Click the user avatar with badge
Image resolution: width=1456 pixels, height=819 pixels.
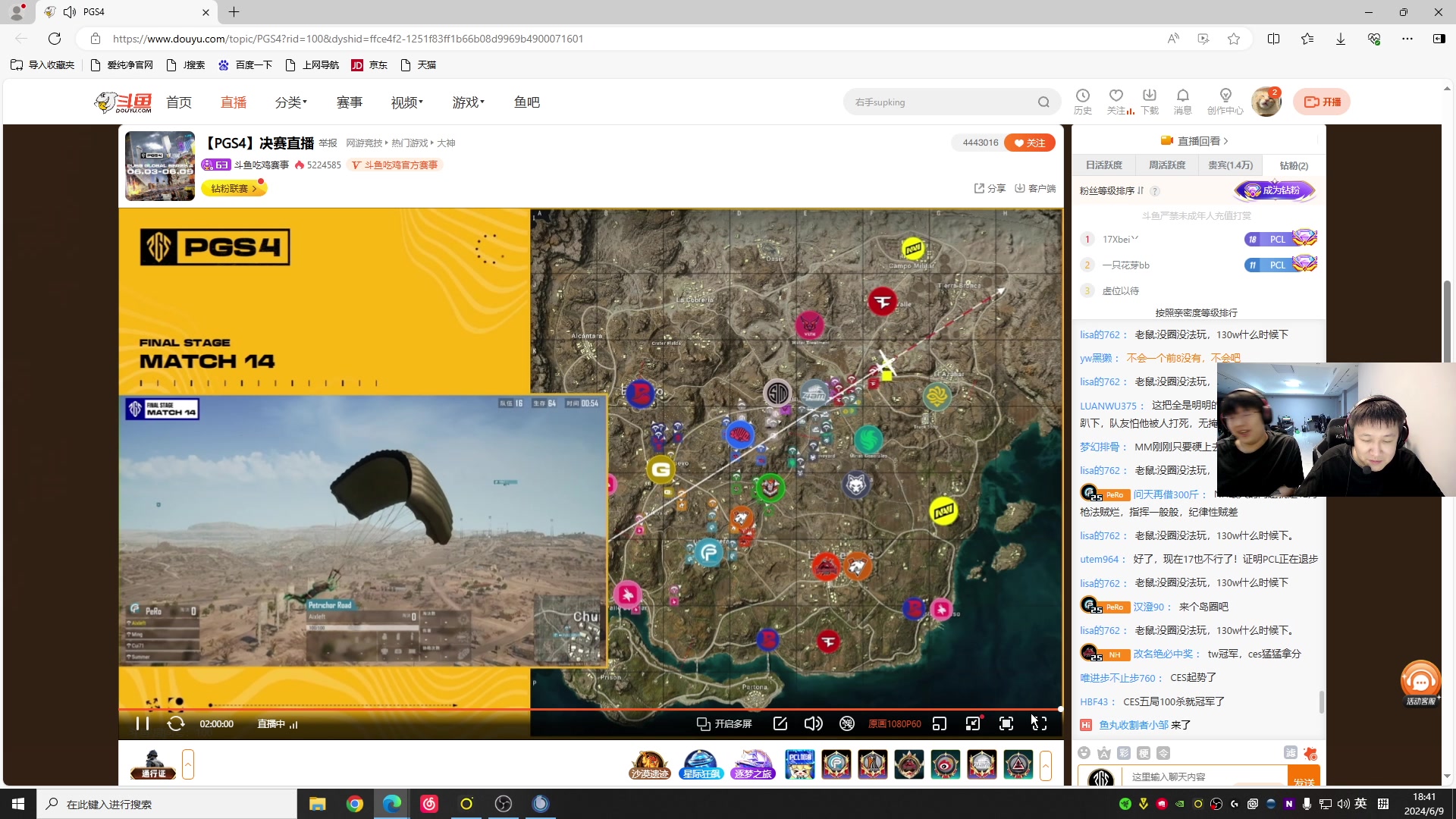click(1266, 102)
